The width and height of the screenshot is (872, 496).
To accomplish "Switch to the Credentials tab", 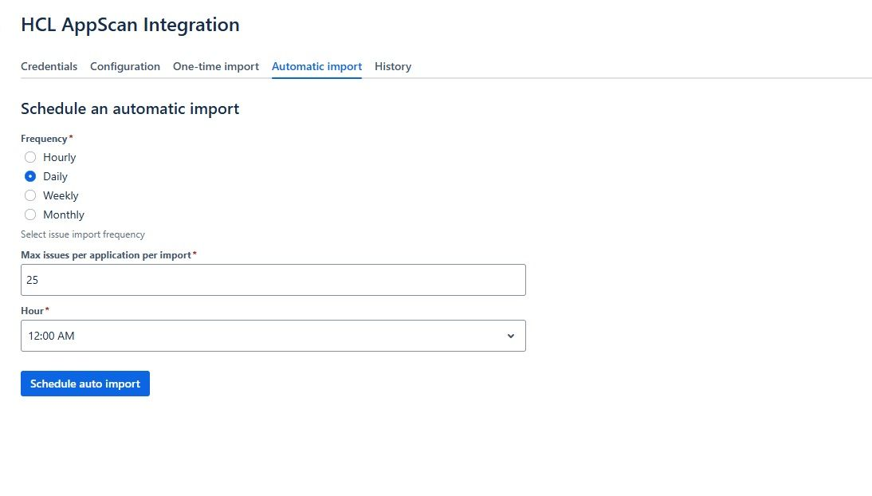I will pos(49,66).
